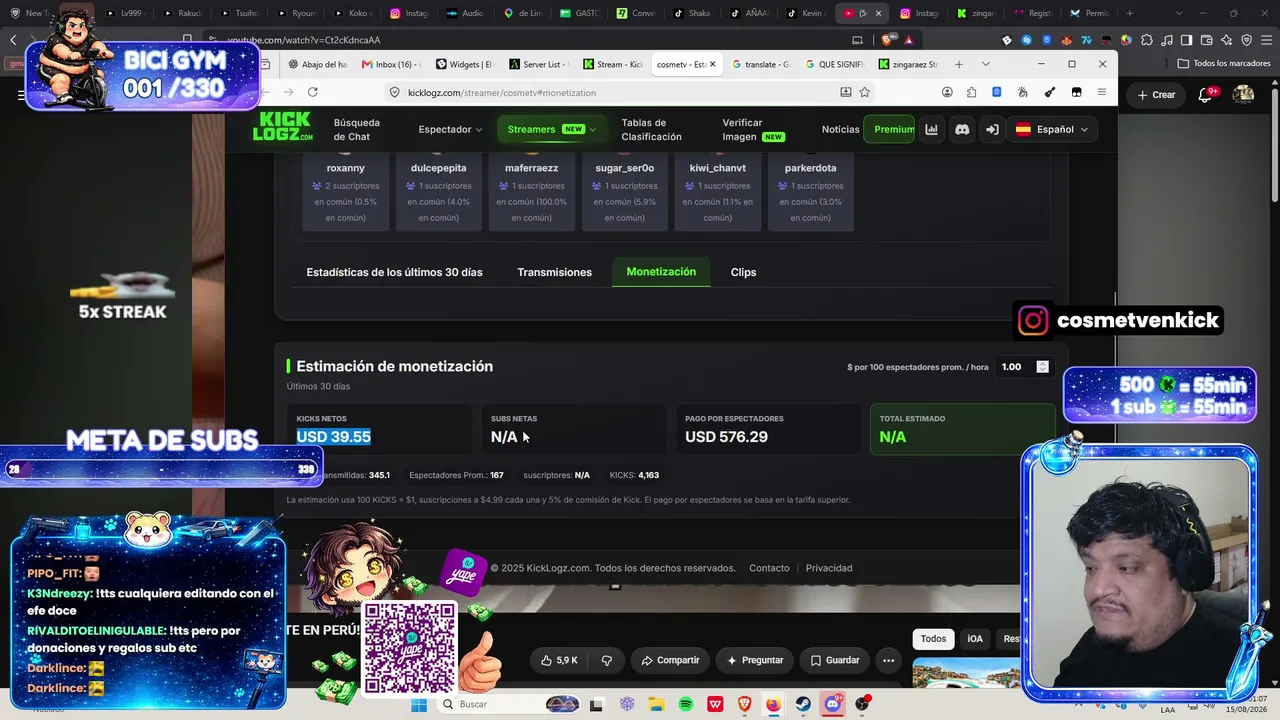Like the video with 5,9 K likes

click(559, 660)
